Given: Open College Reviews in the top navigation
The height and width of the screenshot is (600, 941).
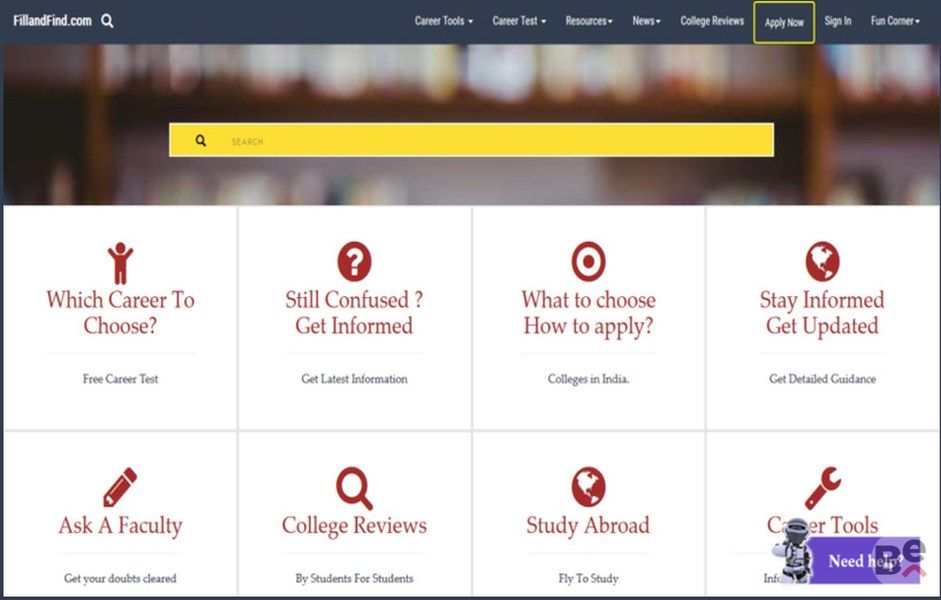Looking at the screenshot, I should (712, 21).
